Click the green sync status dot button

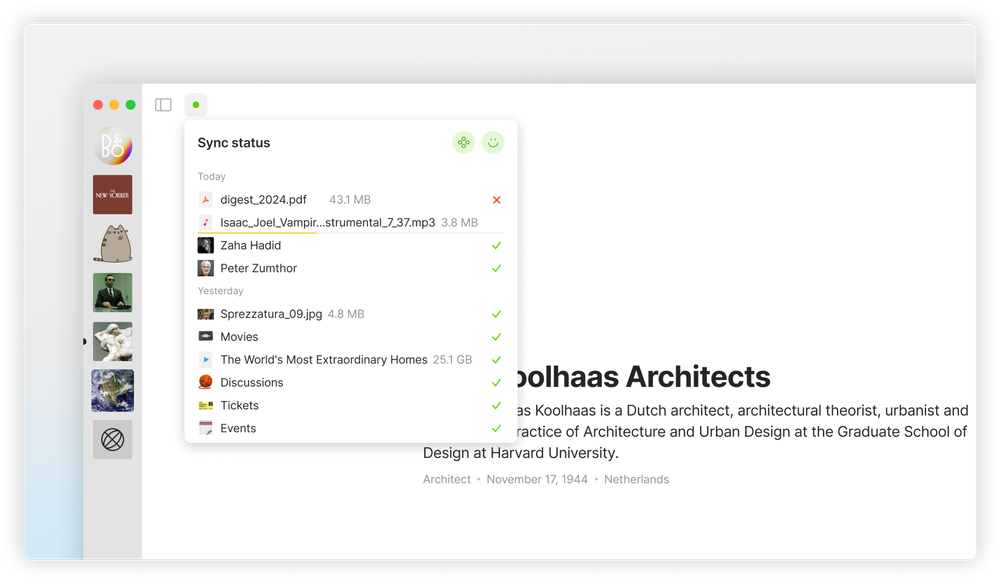[x=196, y=105]
